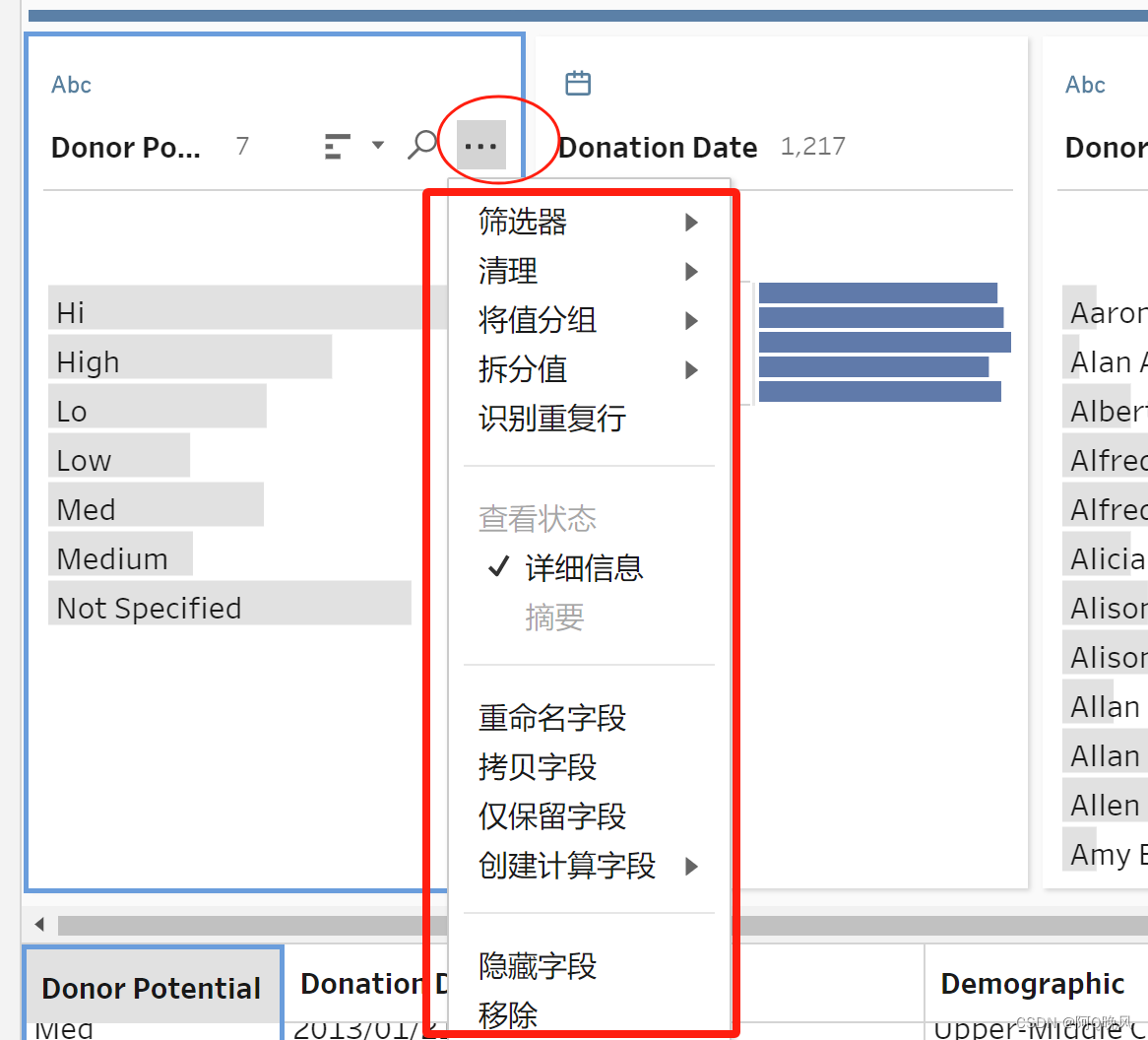Select the Med value row
1148x1040 pixels.
tap(156, 504)
